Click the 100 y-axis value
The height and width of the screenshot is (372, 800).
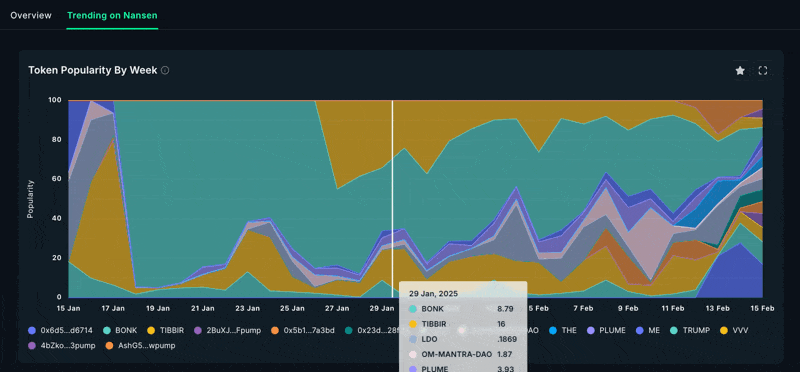(55, 100)
